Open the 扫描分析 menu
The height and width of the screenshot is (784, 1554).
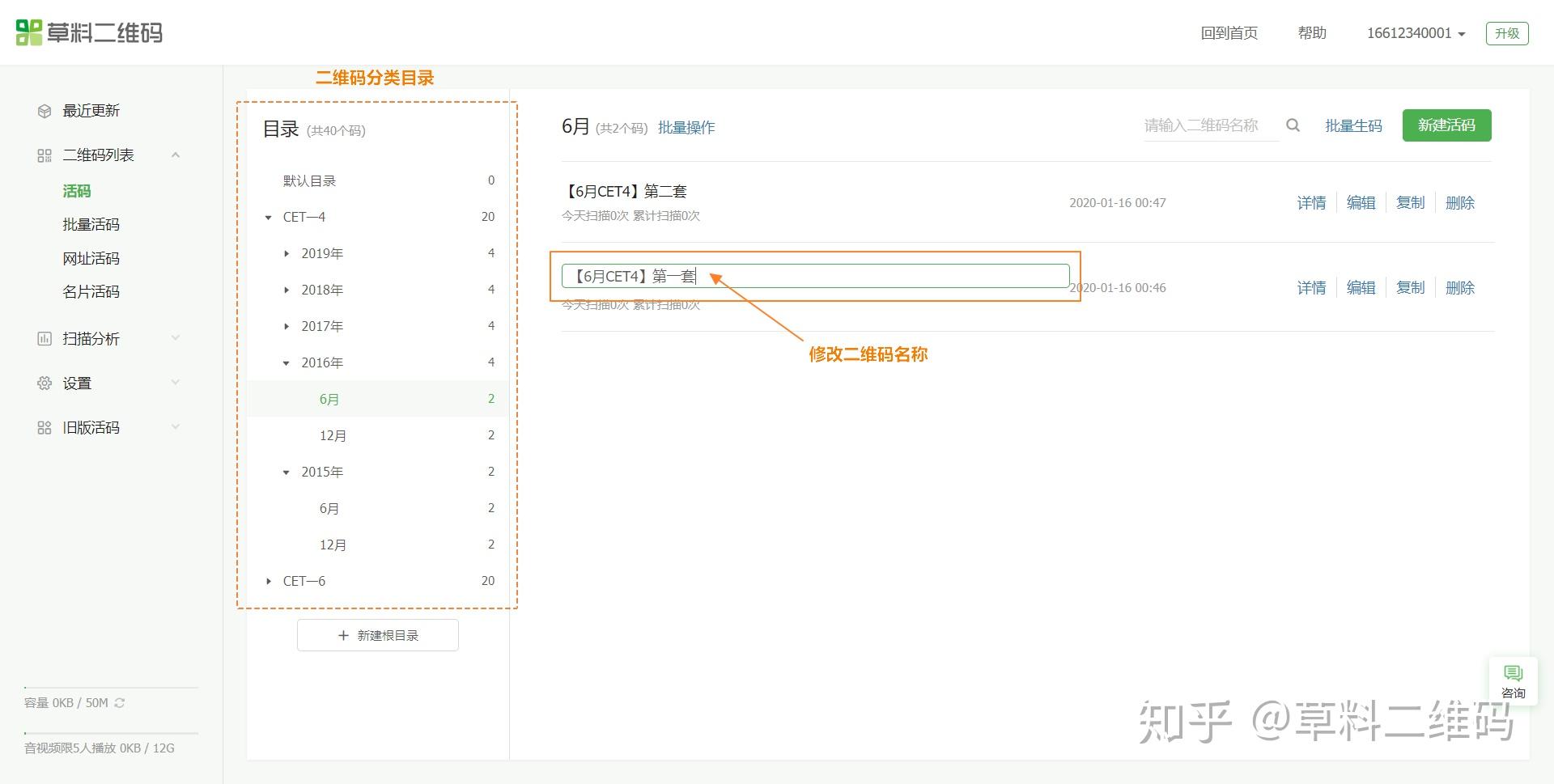[x=91, y=339]
